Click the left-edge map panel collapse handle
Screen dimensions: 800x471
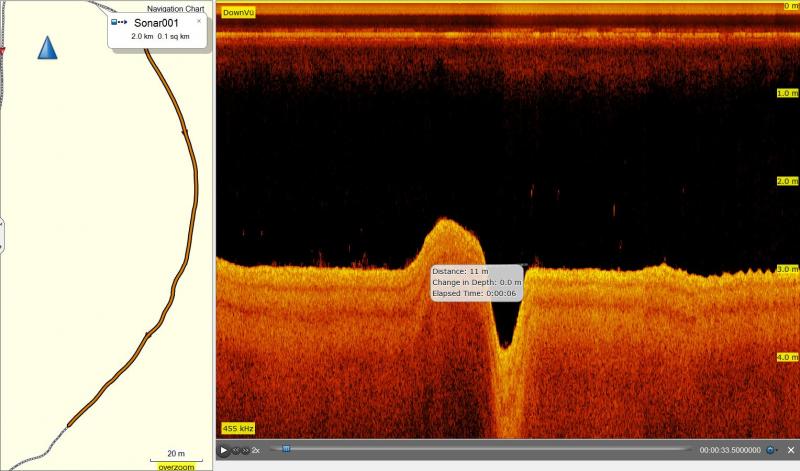[2, 235]
